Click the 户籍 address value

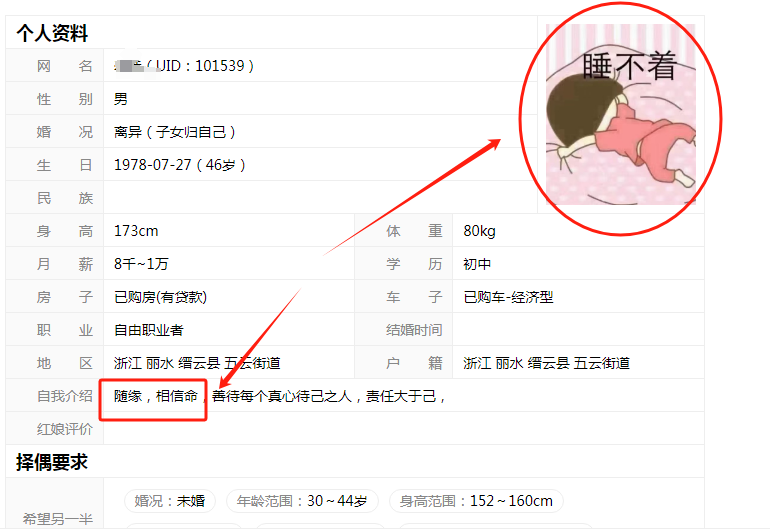click(547, 363)
